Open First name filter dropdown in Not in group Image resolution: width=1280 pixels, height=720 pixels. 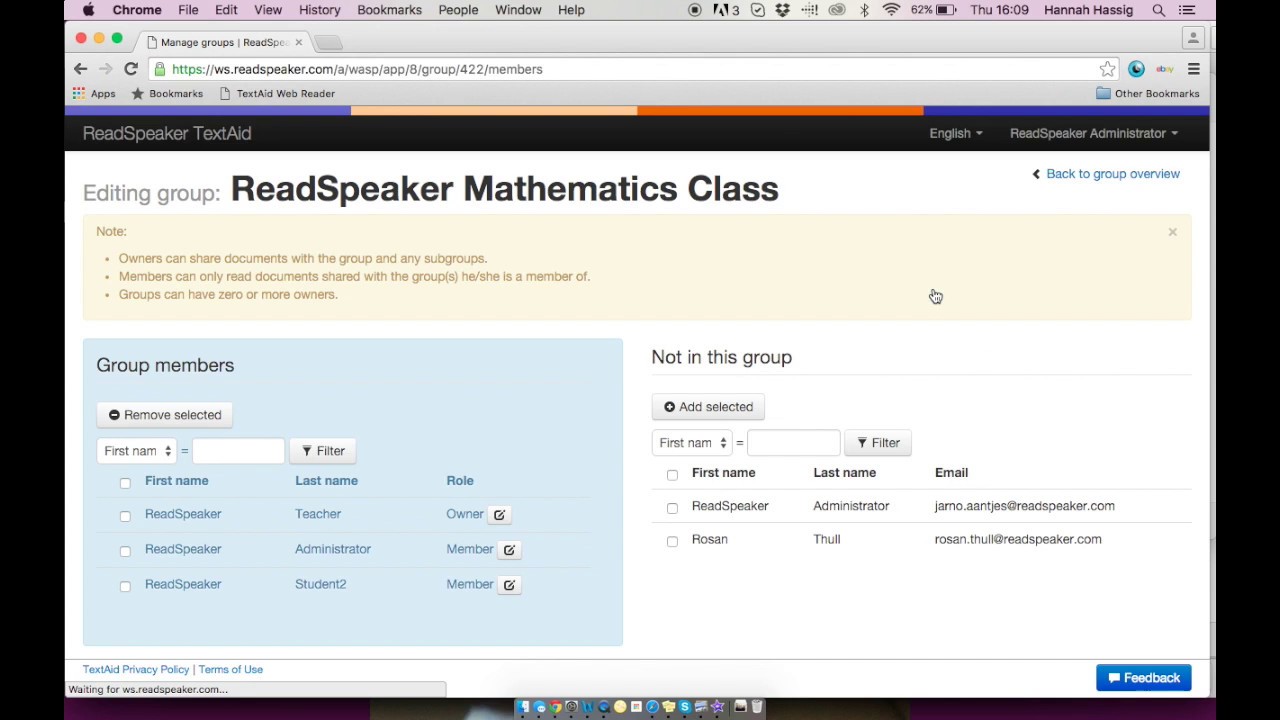692,443
